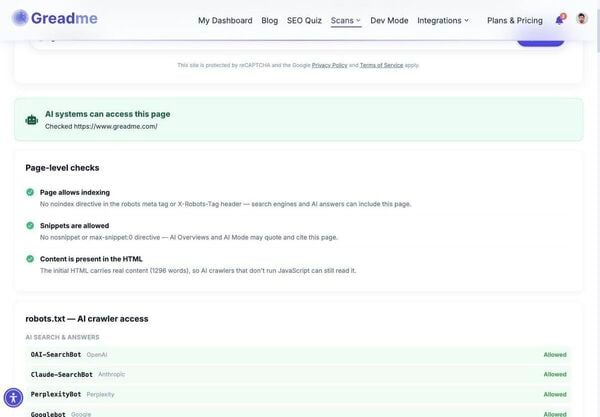Click the robot icon in AI access banner

point(31,120)
